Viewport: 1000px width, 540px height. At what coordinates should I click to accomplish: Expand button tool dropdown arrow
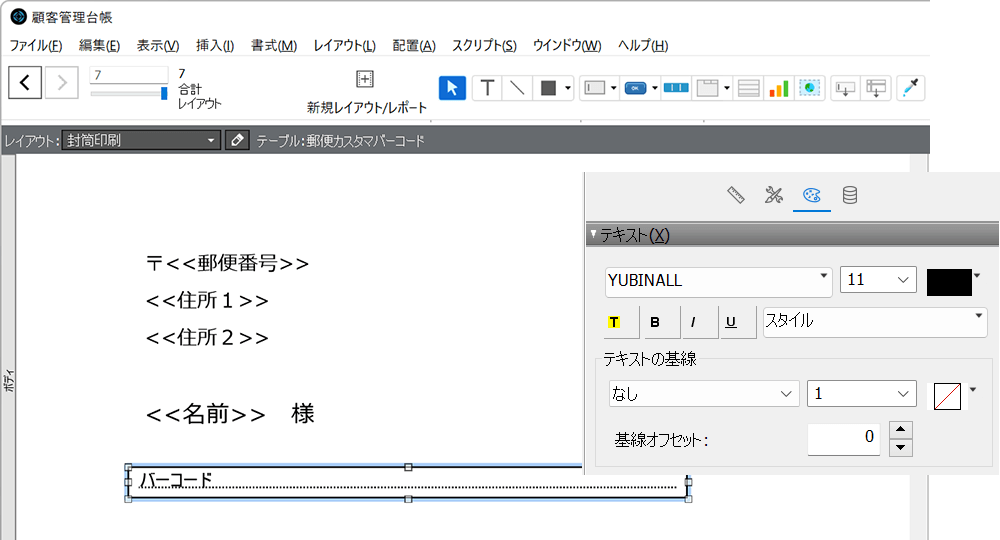[x=654, y=88]
